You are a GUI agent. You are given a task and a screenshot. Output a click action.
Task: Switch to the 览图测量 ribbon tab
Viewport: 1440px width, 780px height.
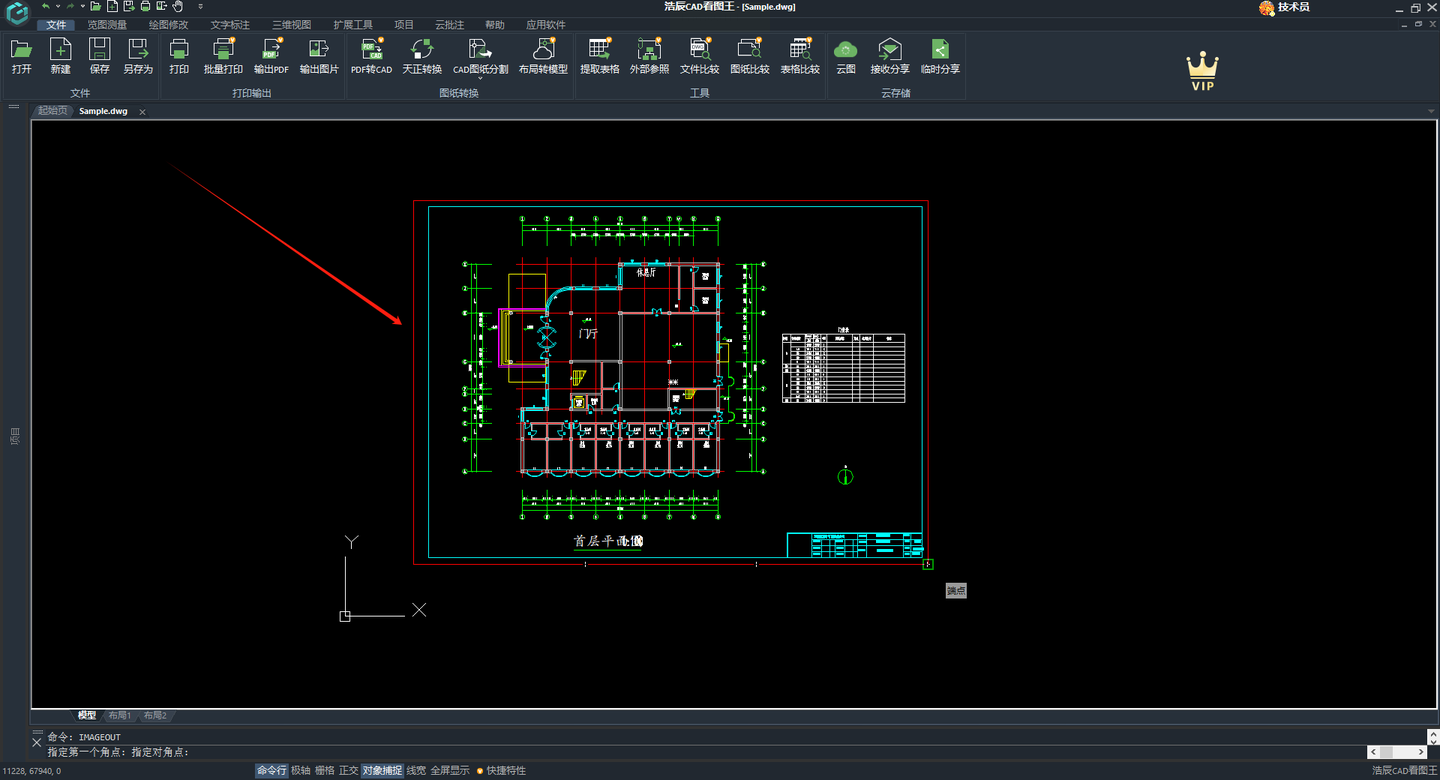[x=107, y=25]
